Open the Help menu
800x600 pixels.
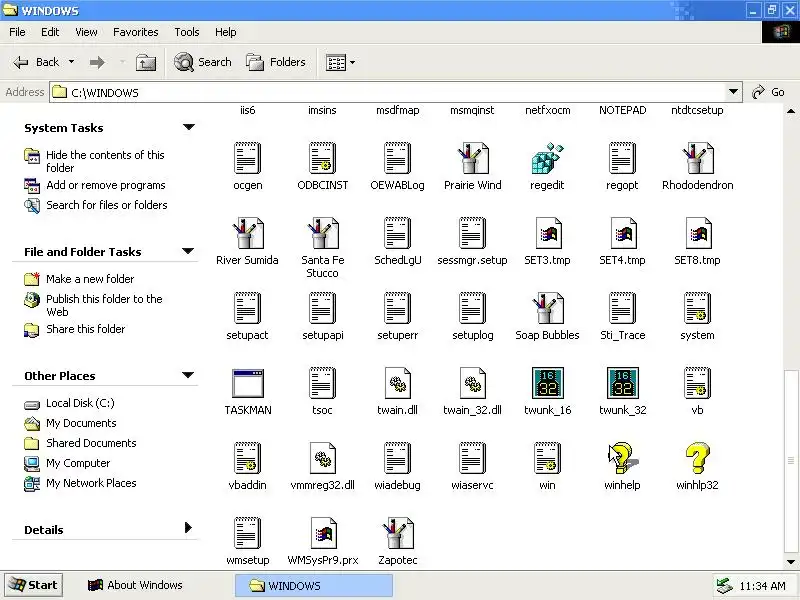click(226, 32)
